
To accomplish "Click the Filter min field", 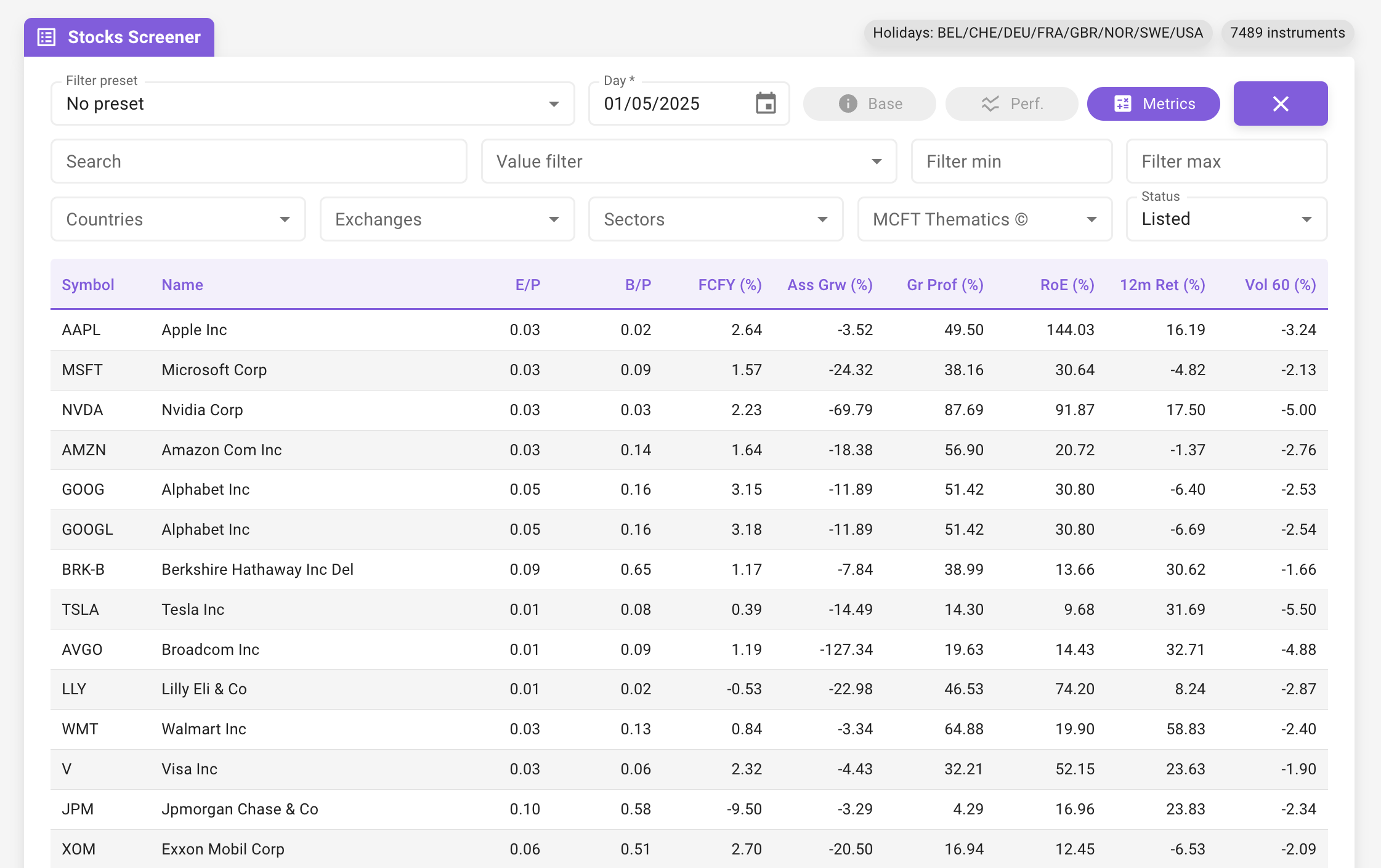I will [1011, 161].
